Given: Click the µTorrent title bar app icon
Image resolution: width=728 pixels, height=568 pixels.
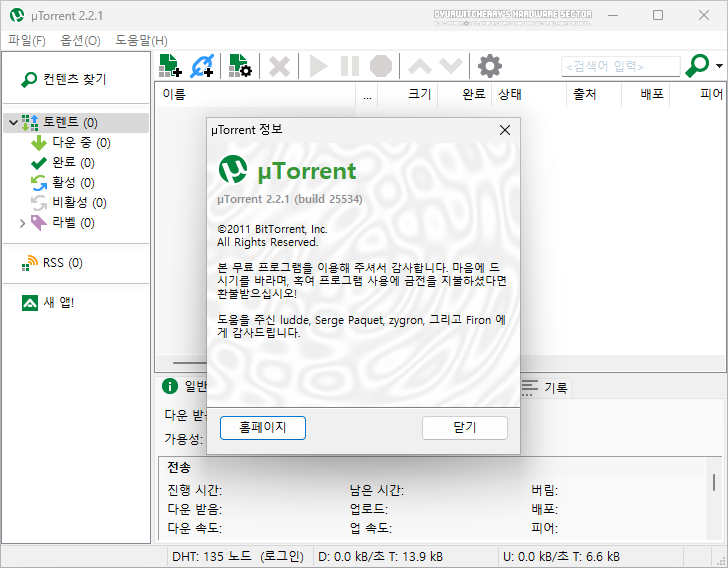Looking at the screenshot, I should 17,15.
